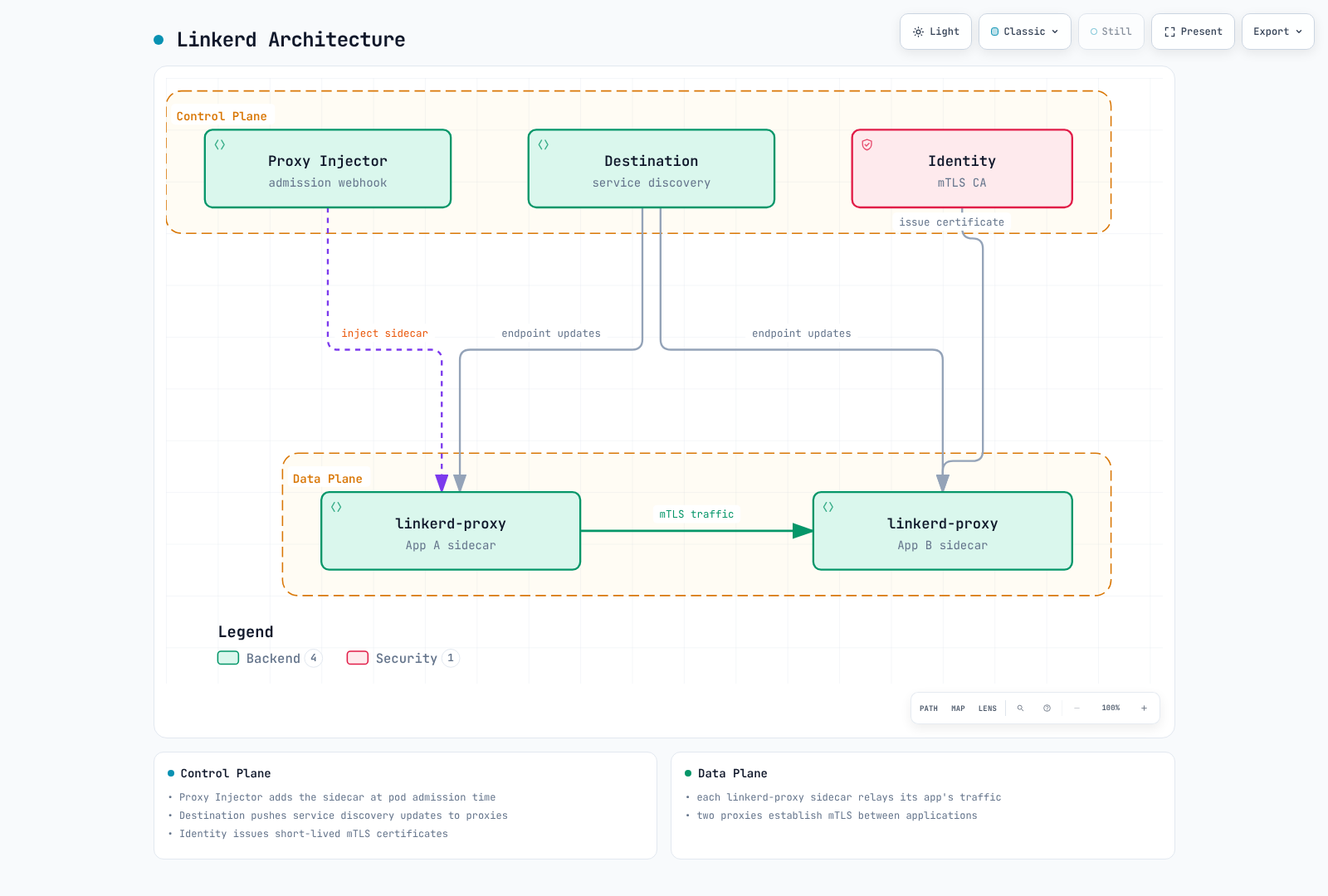This screenshot has height=896, width=1328.
Task: Start Present mode
Action: click(1193, 32)
